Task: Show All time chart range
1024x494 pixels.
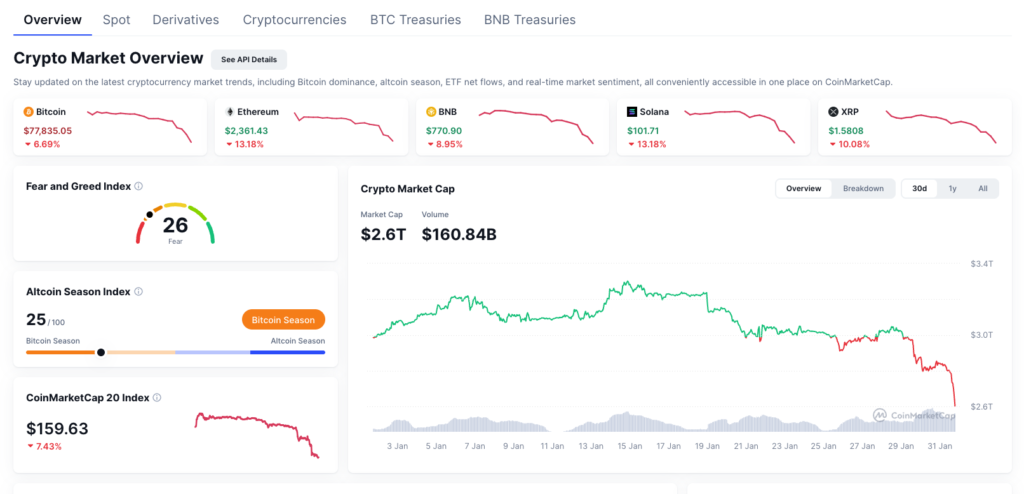Action: pyautogui.click(x=982, y=188)
